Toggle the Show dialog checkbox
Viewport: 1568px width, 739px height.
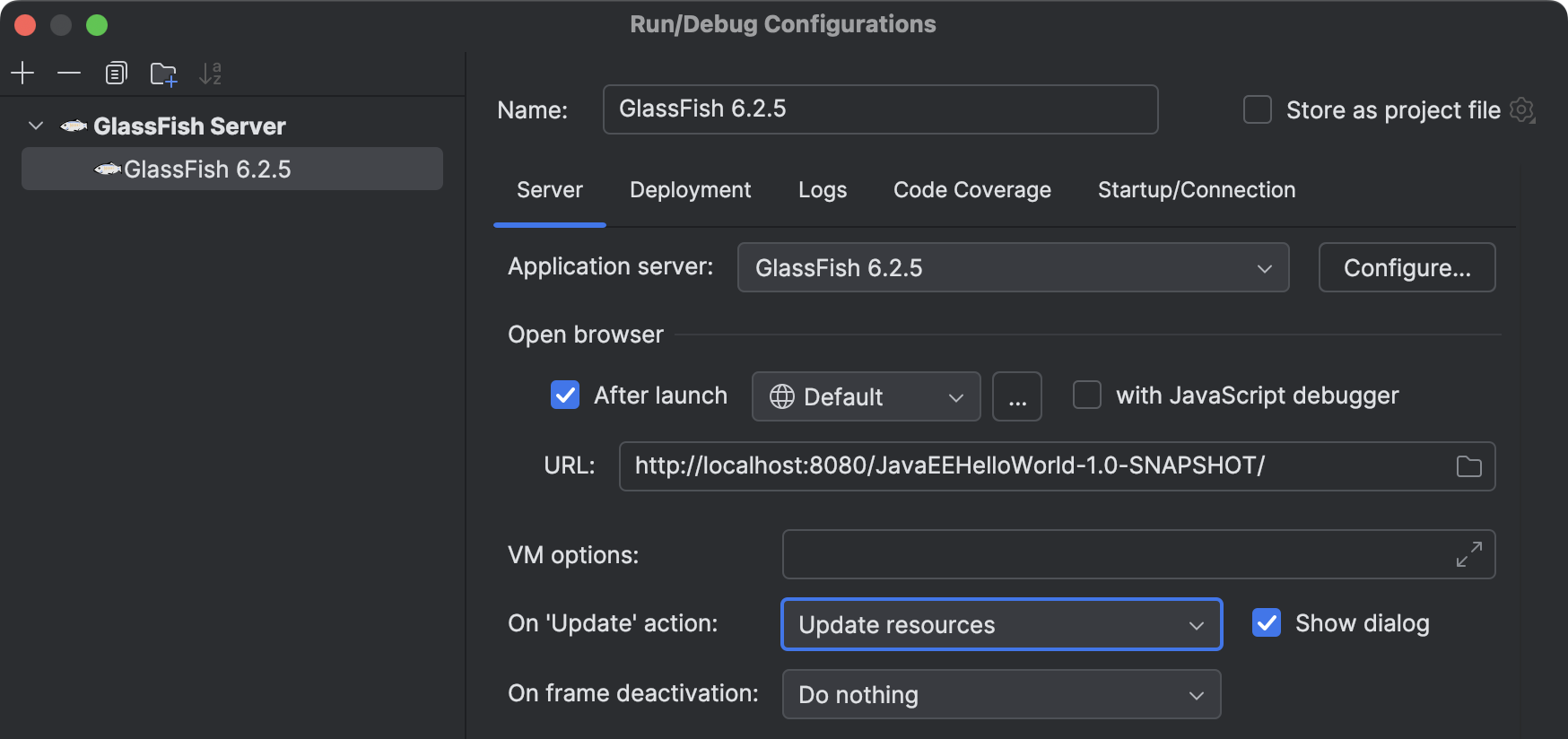click(1267, 623)
